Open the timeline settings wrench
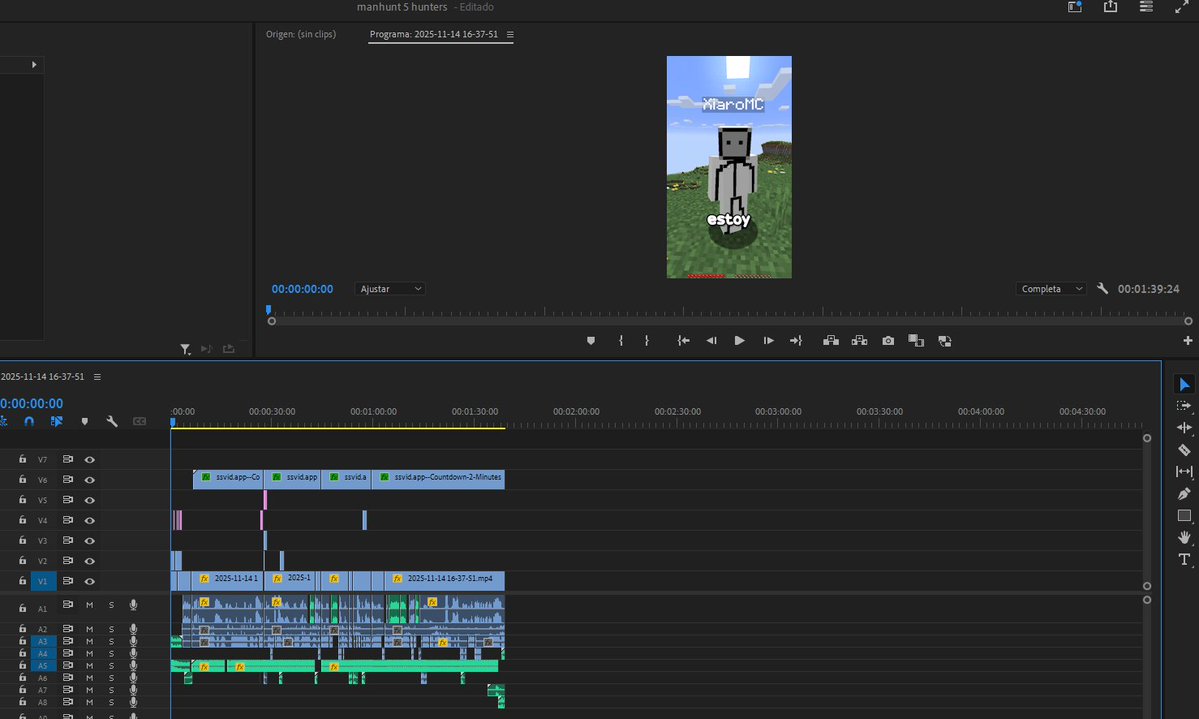 point(111,422)
